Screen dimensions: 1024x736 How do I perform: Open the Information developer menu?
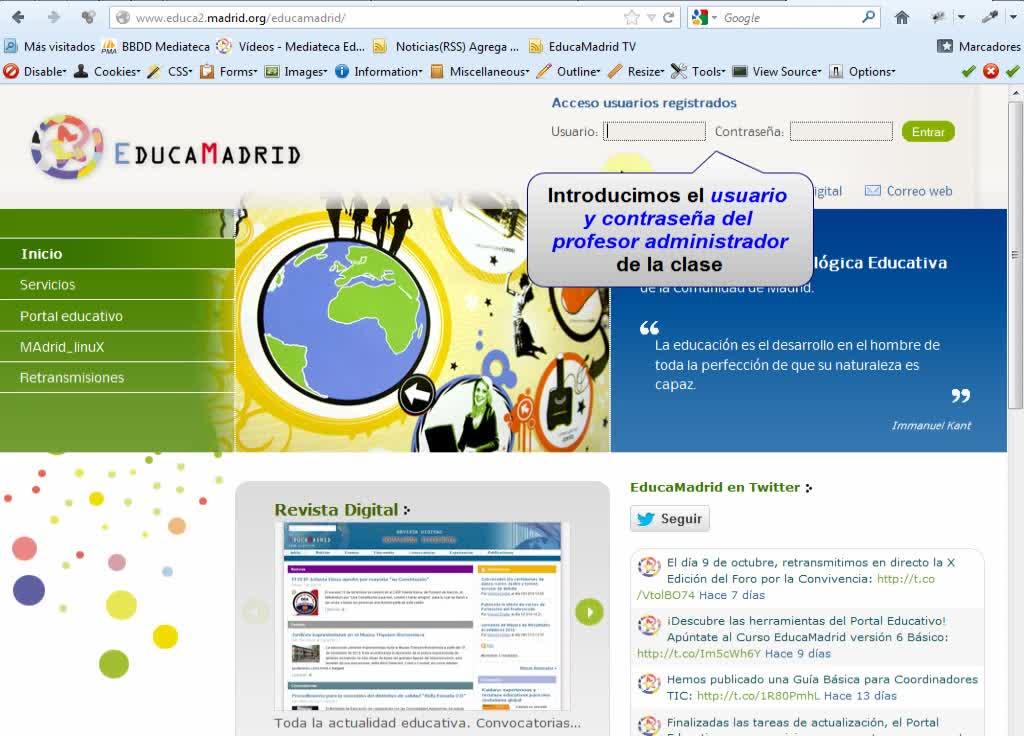click(x=379, y=71)
